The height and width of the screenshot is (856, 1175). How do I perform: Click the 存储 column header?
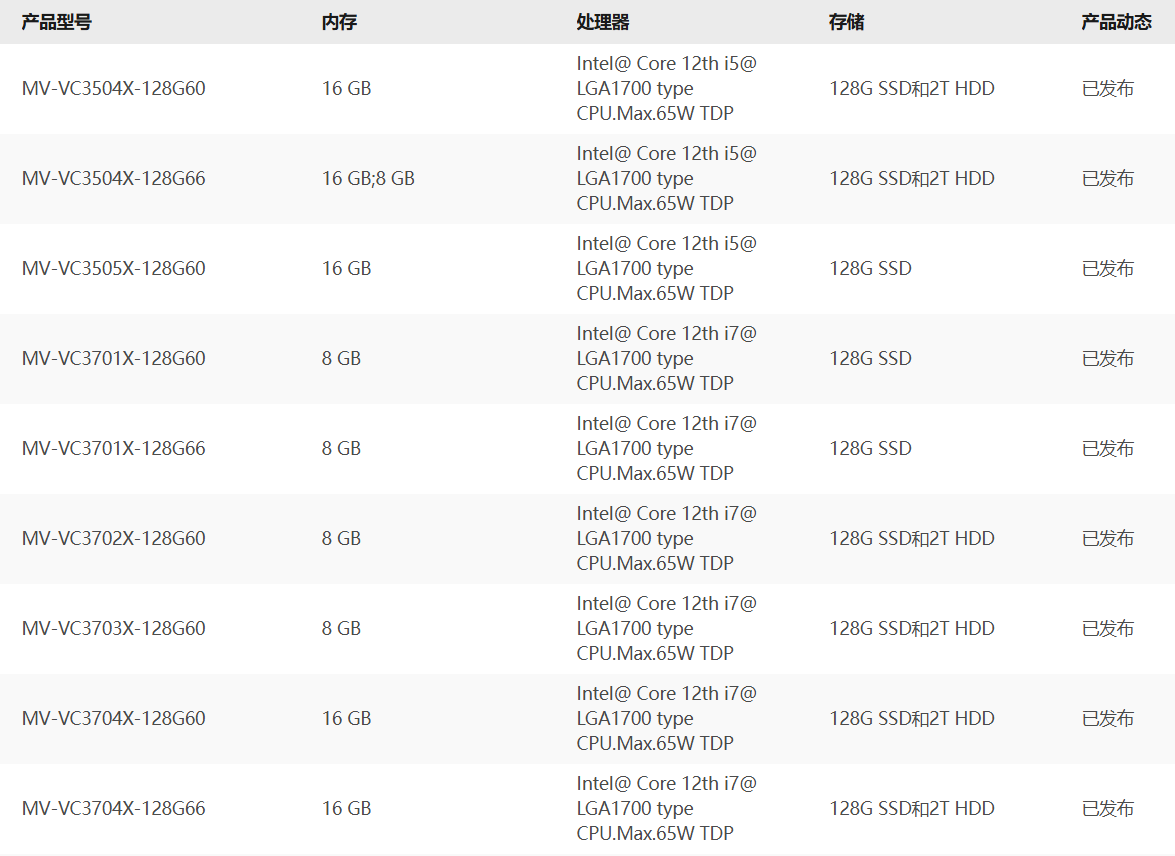[x=847, y=22]
